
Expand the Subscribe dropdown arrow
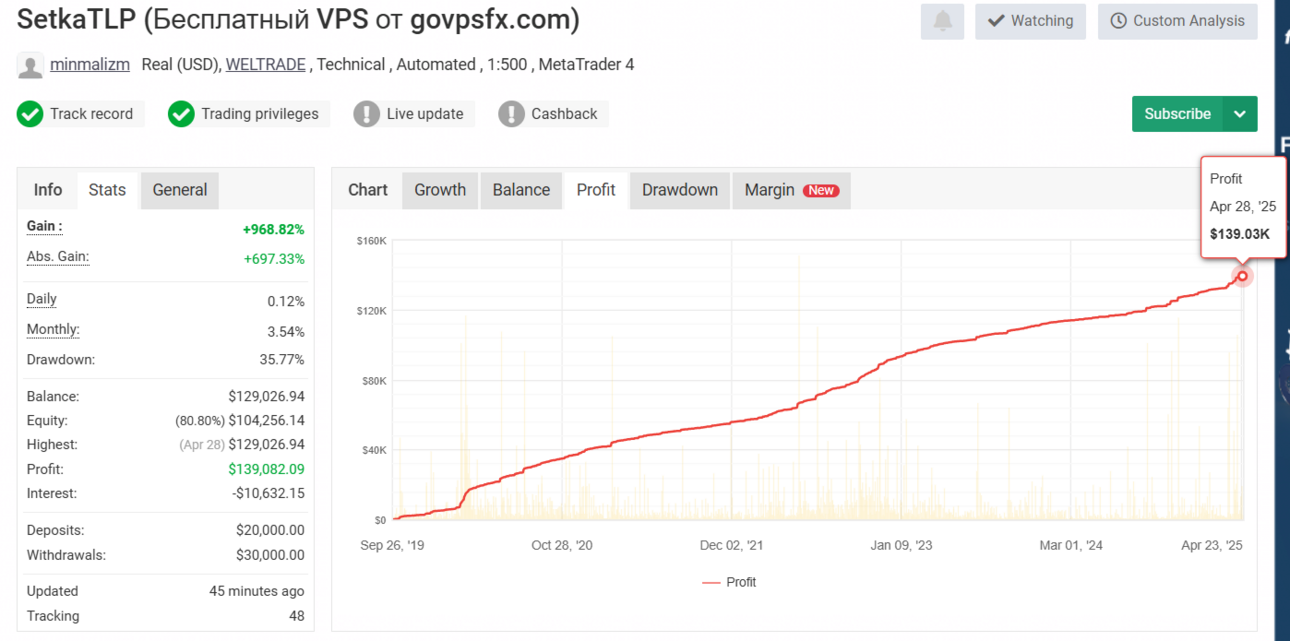1240,114
